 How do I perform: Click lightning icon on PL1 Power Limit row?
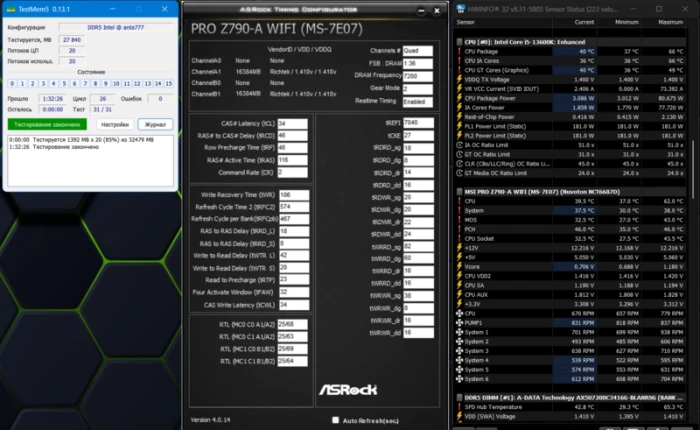click(x=459, y=126)
